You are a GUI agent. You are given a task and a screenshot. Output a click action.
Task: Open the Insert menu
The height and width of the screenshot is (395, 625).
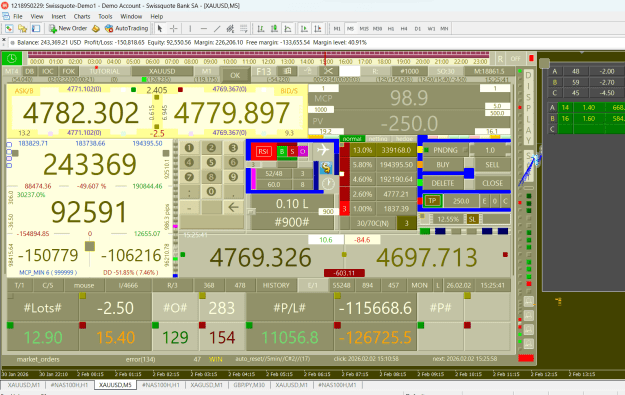click(x=59, y=16)
